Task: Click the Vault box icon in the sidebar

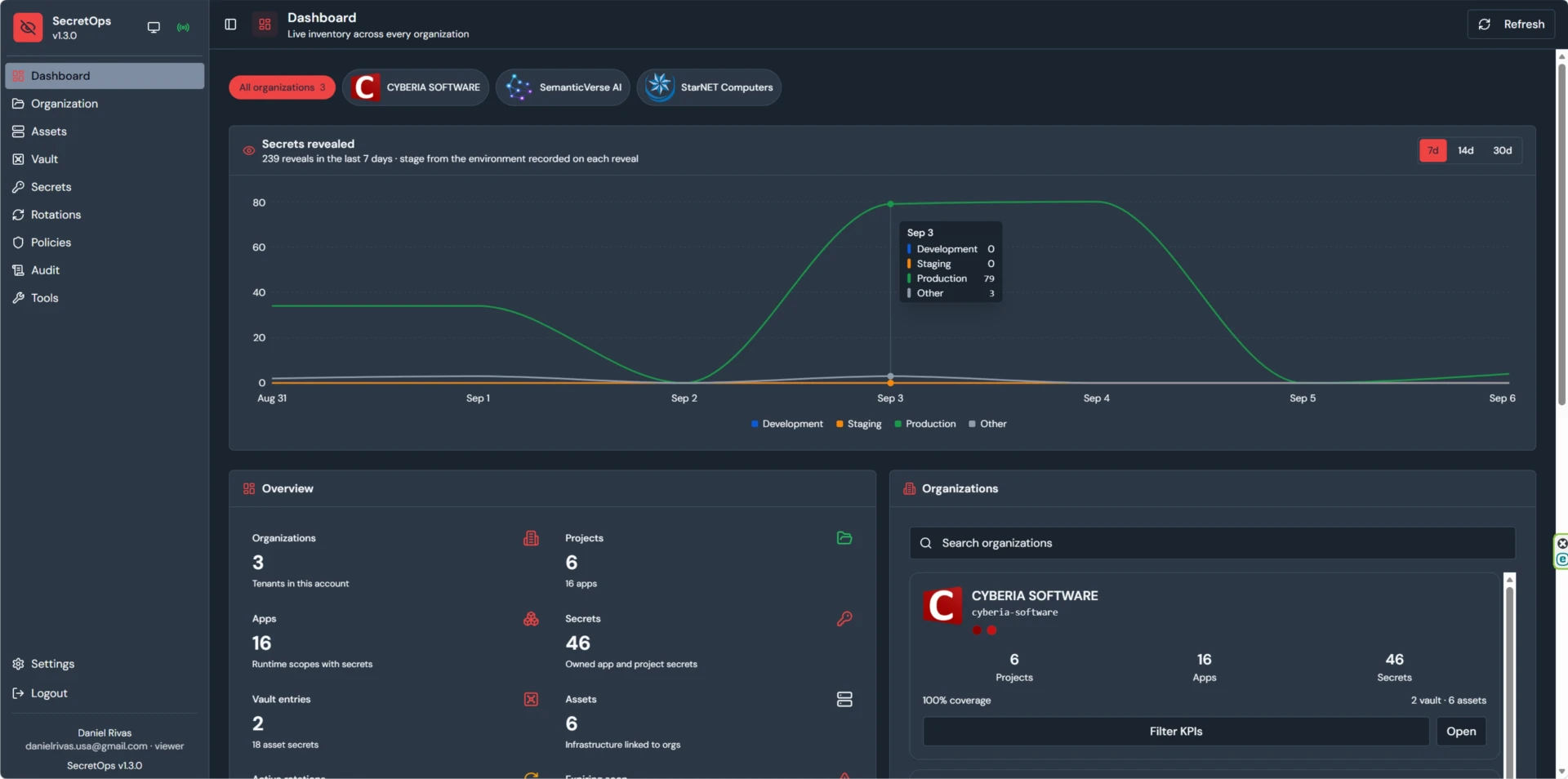Action: pos(18,159)
